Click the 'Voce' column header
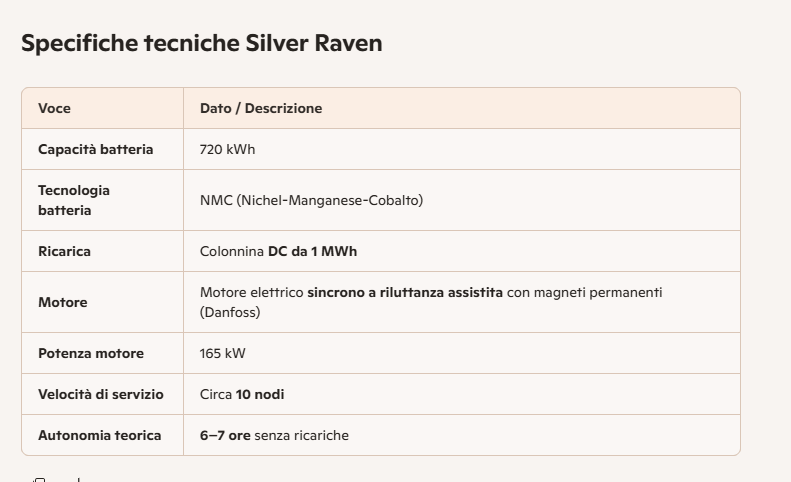Image resolution: width=791 pixels, height=482 pixels. click(54, 108)
